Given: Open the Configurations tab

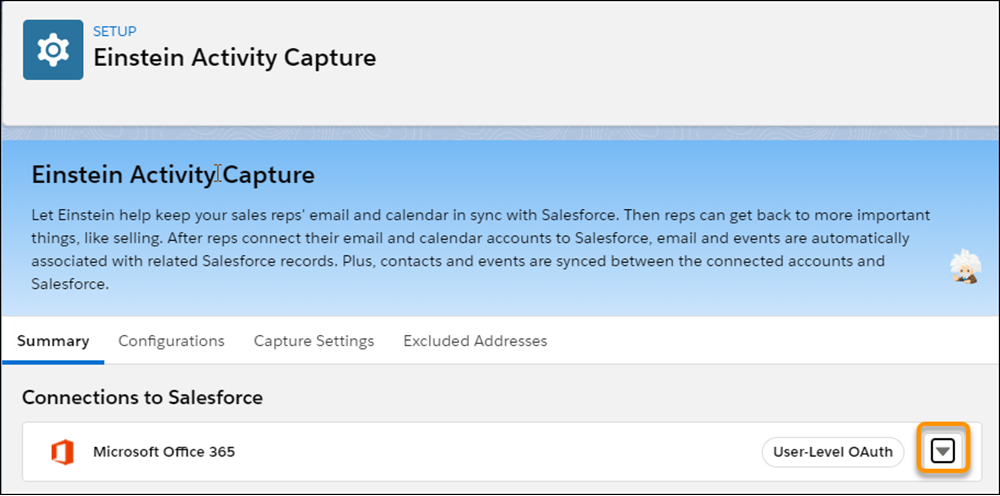Looking at the screenshot, I should pyautogui.click(x=172, y=341).
